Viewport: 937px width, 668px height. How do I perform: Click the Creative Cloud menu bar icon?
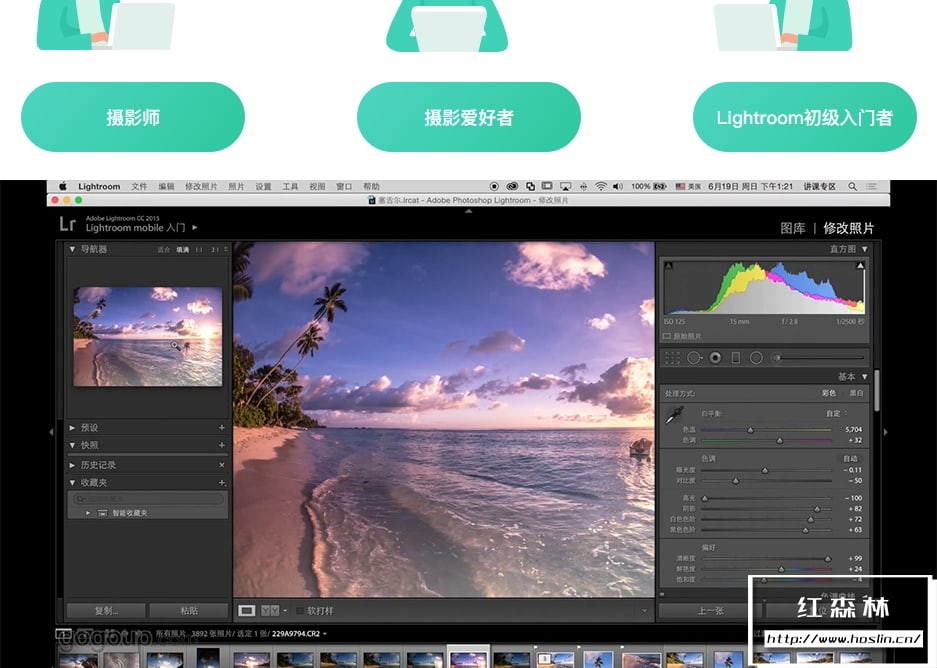tap(512, 186)
